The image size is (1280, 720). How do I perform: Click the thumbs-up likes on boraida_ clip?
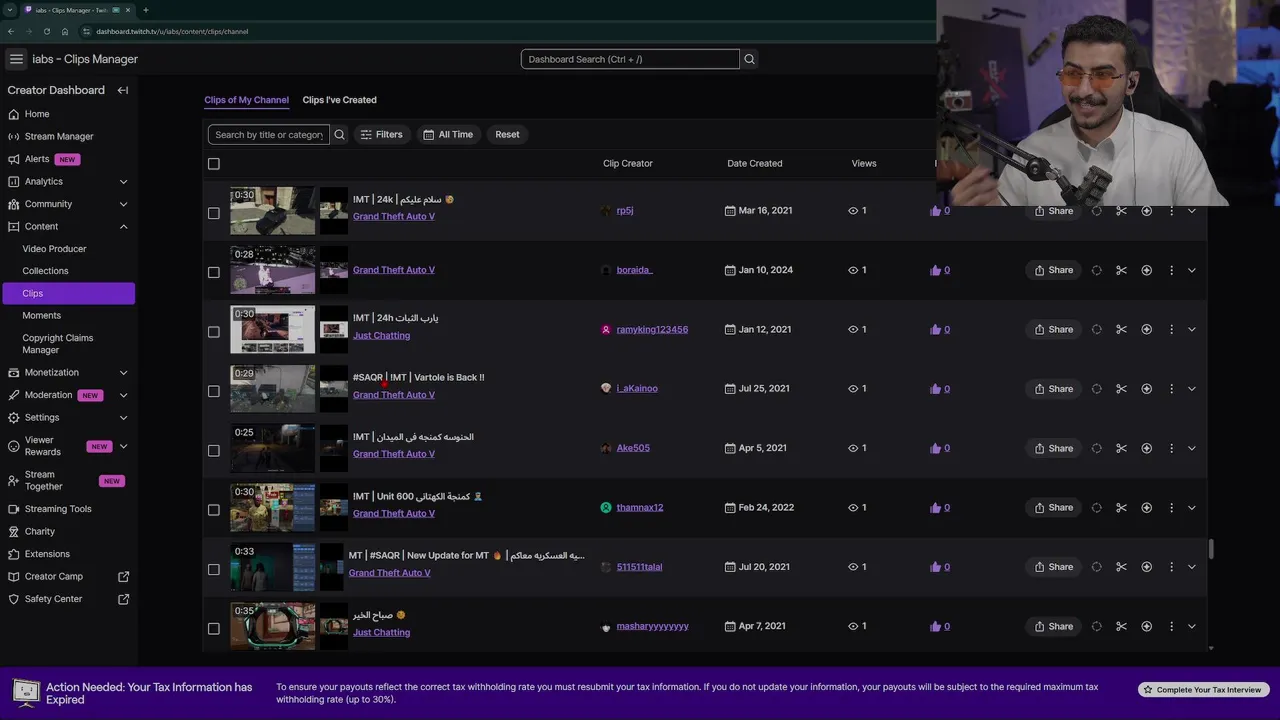click(940, 270)
